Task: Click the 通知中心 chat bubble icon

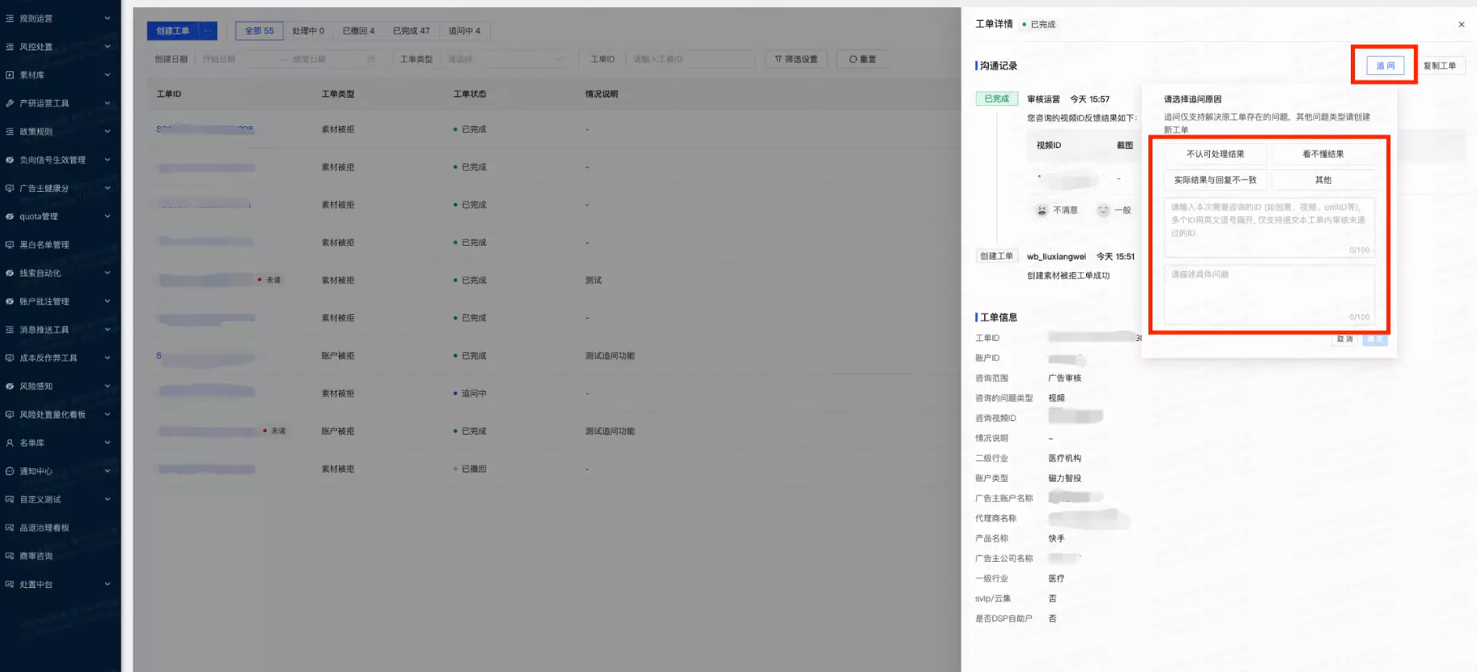Action: pos(10,471)
